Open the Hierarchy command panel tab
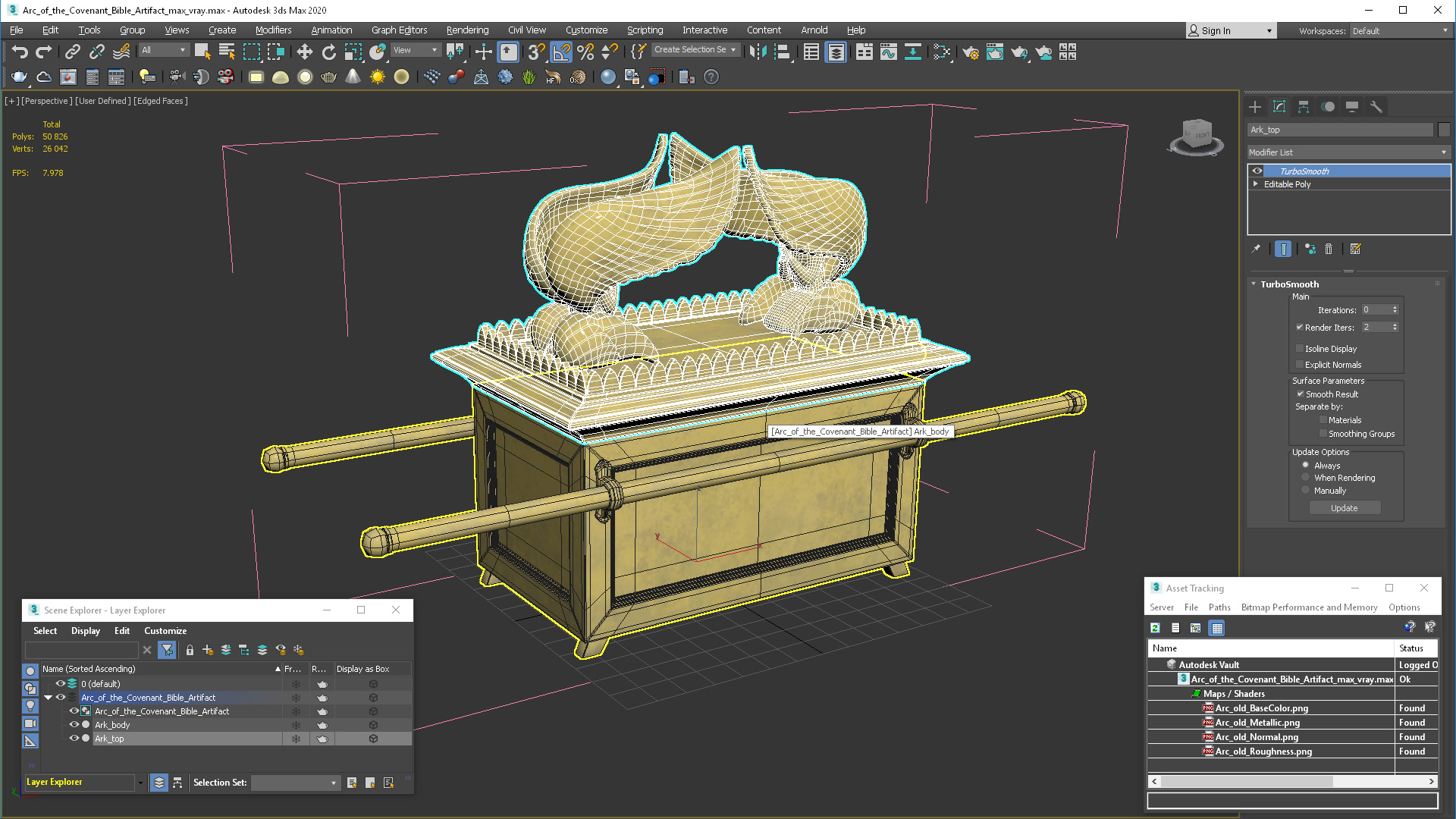 [1304, 107]
